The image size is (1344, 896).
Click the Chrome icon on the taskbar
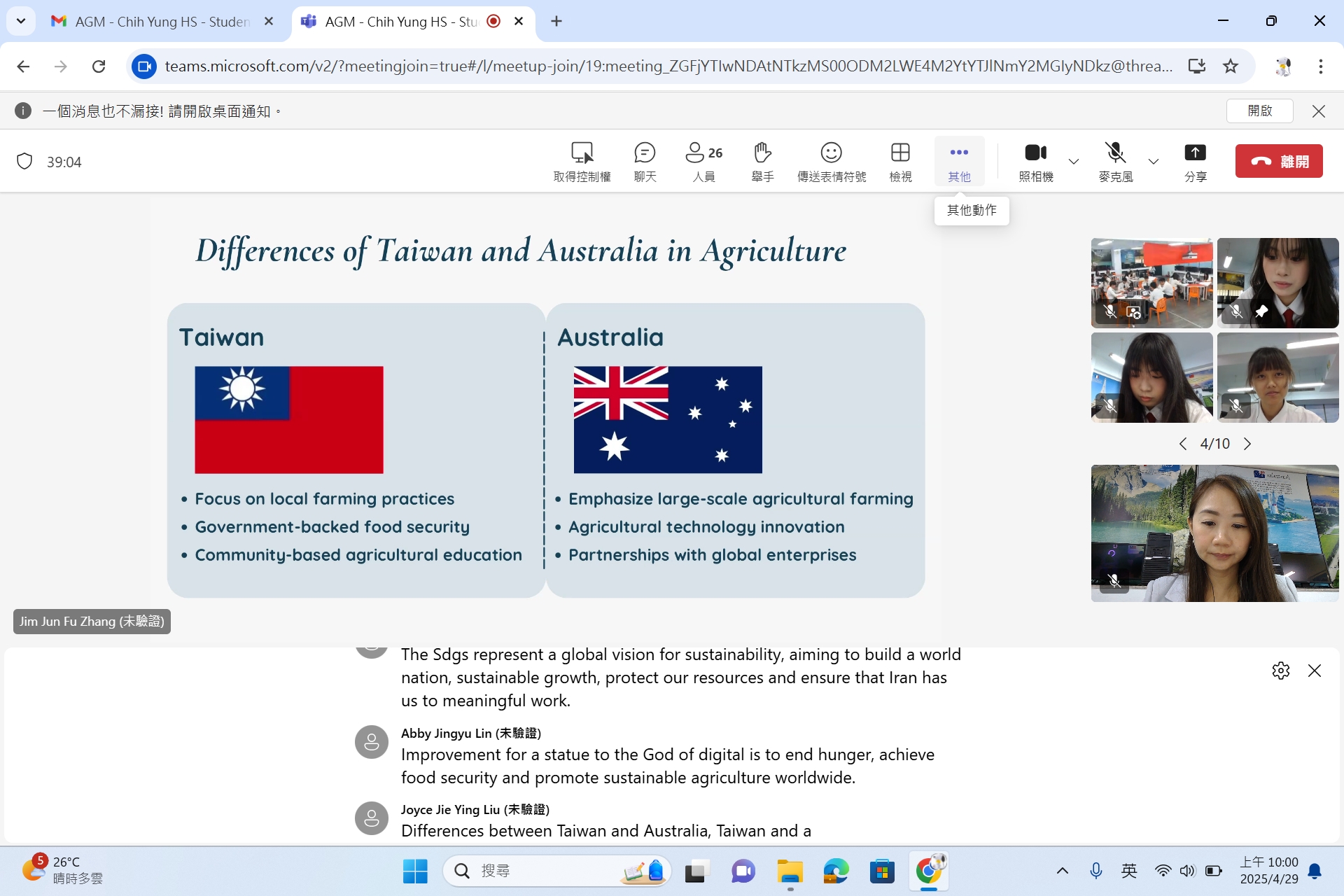[929, 871]
